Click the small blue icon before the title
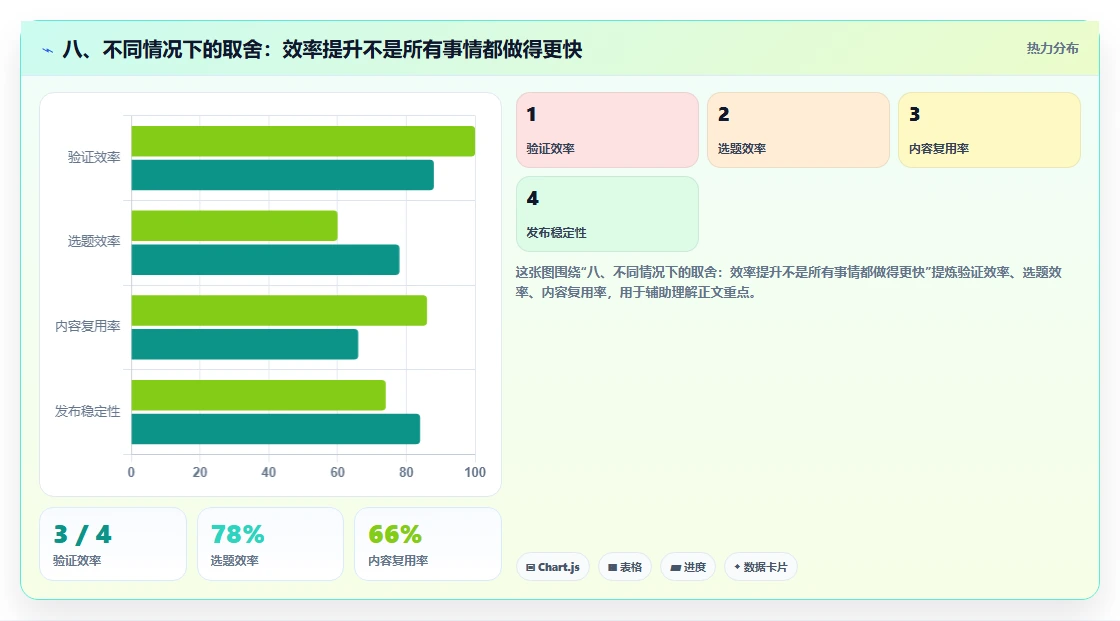Screen dimensions: 1120x621 pyautogui.click(x=47, y=50)
